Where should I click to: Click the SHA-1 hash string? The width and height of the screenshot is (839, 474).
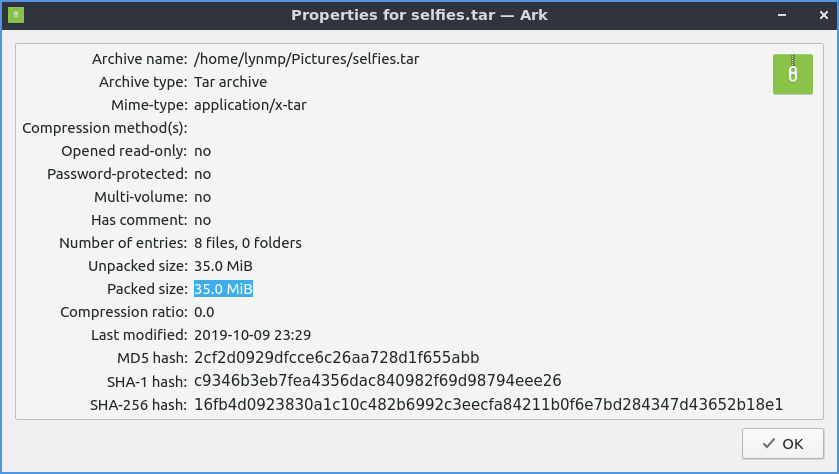point(377,381)
